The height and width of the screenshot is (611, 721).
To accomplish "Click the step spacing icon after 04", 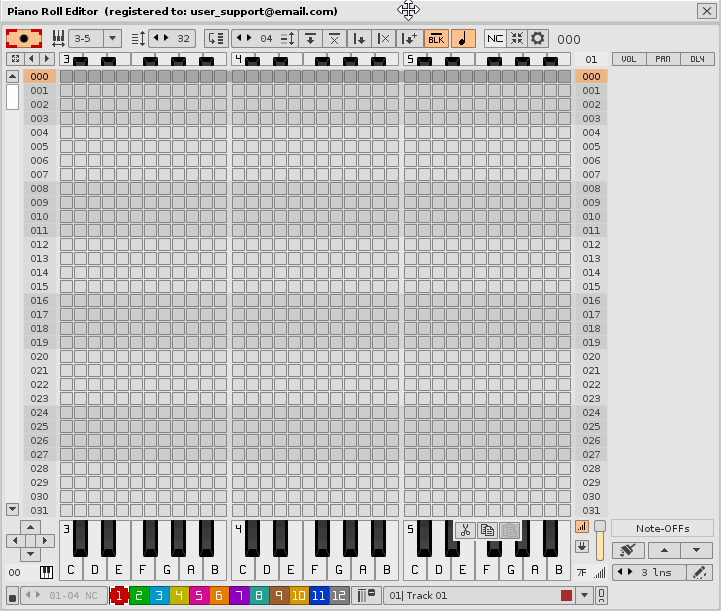I will pos(287,39).
